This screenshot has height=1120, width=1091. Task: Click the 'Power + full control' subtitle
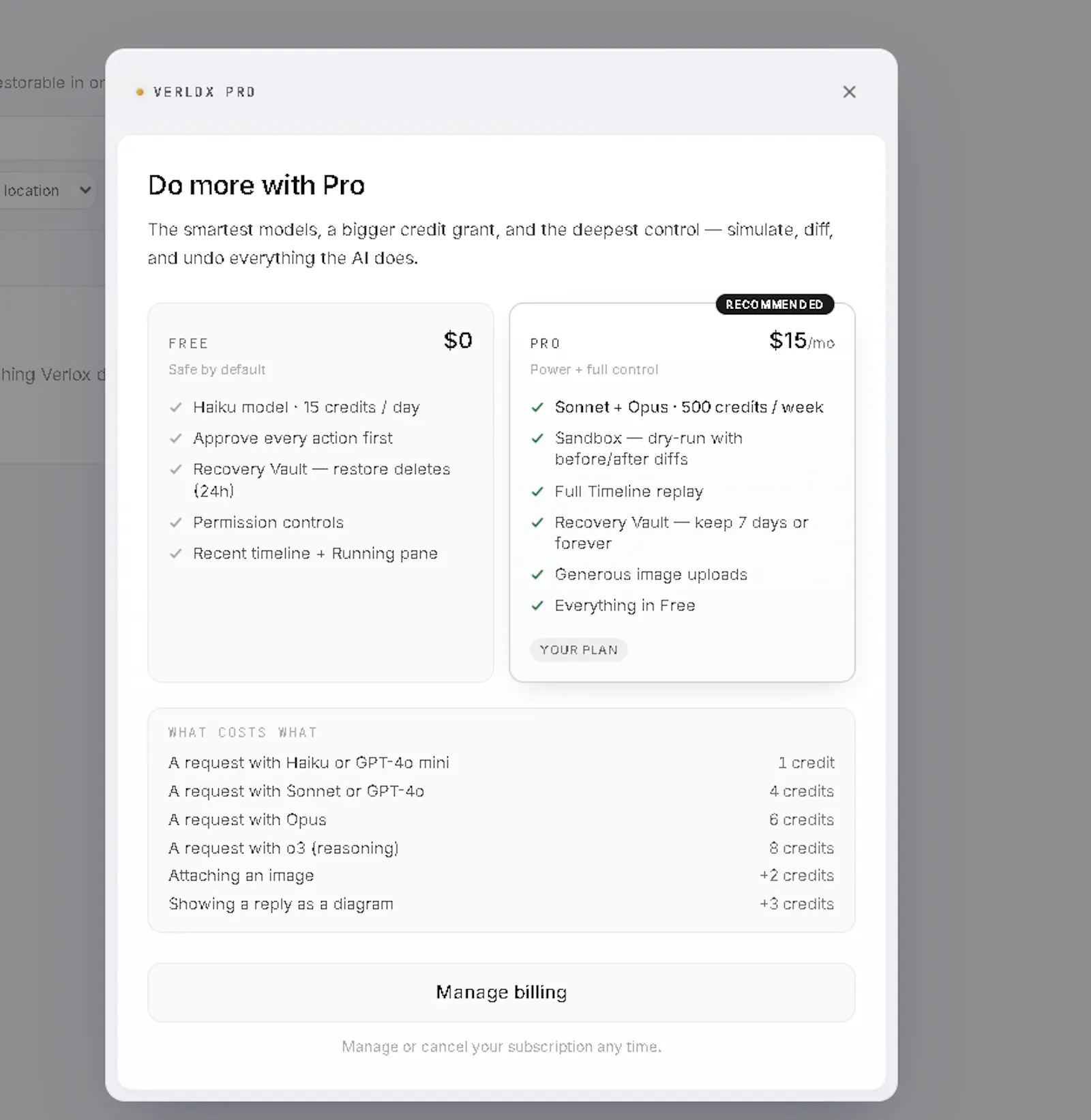coord(595,370)
